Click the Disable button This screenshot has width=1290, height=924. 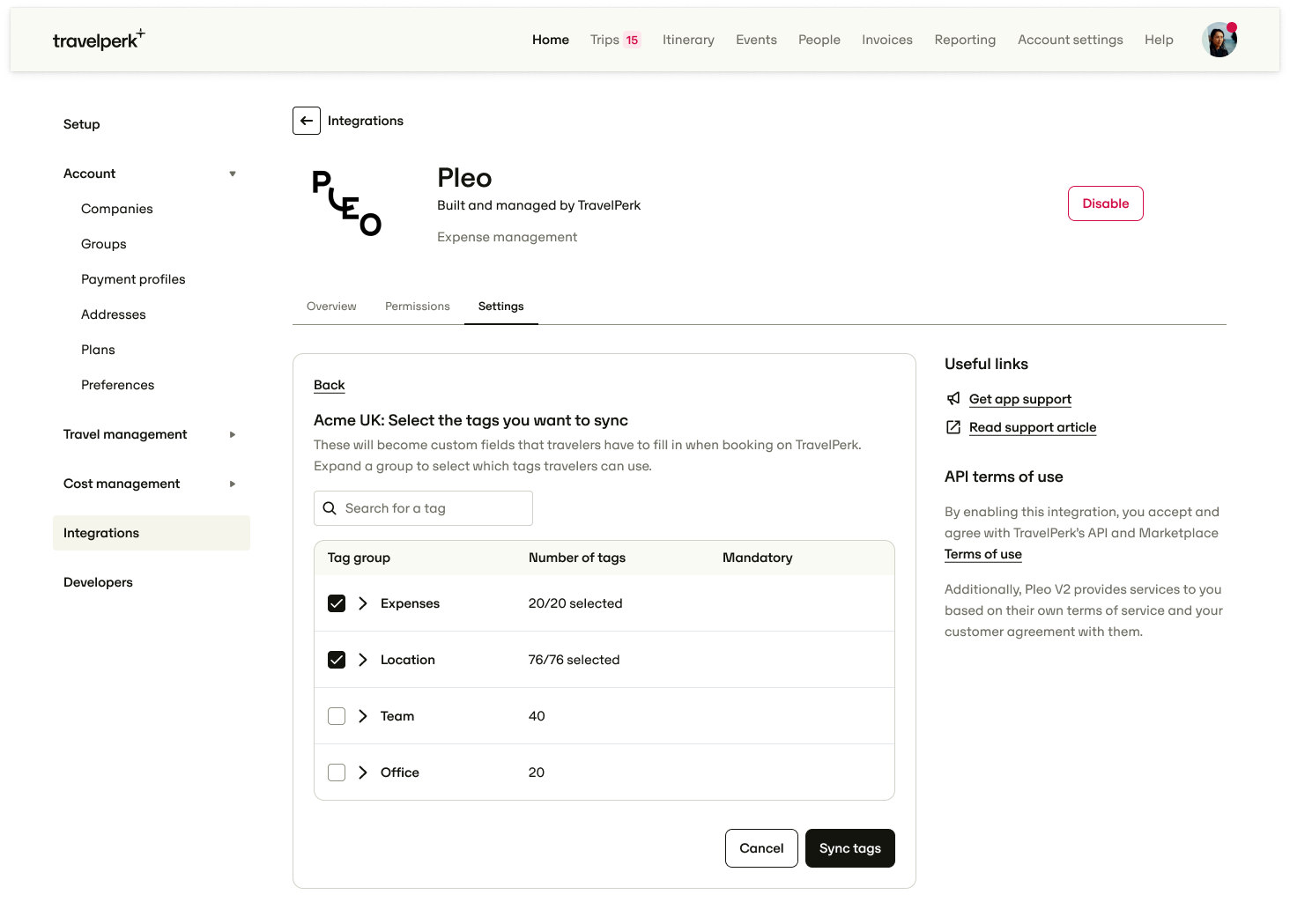(1106, 203)
